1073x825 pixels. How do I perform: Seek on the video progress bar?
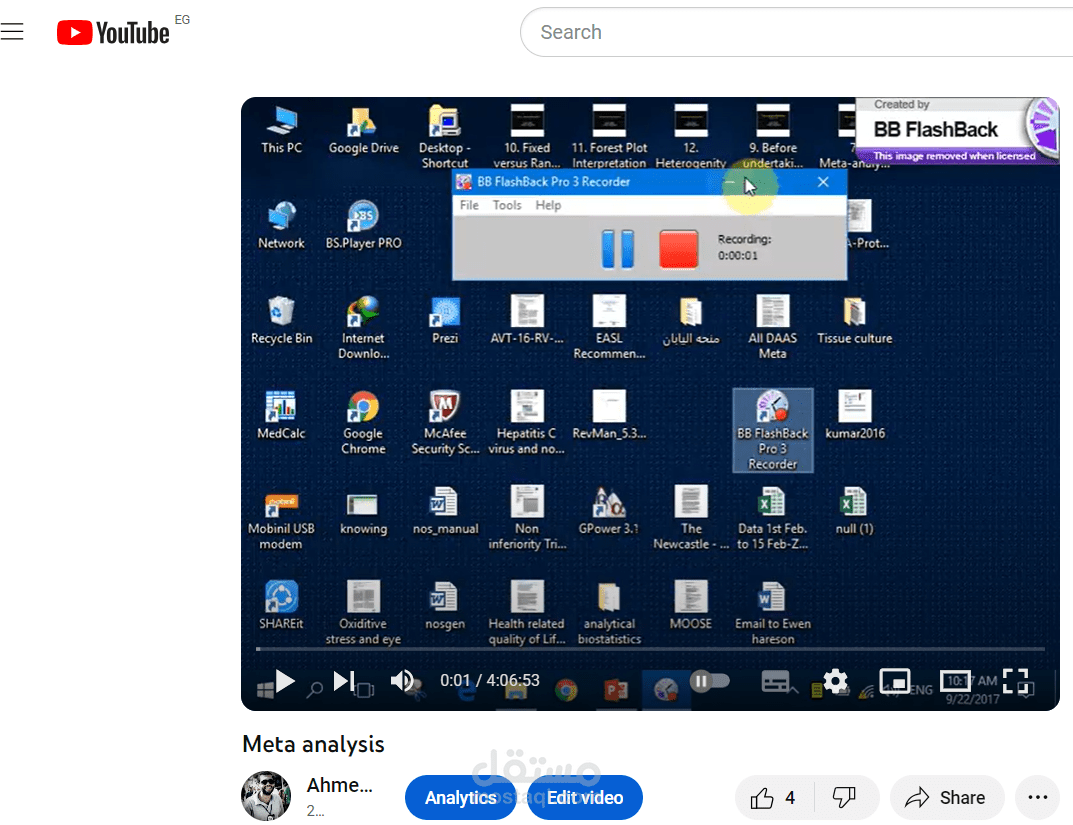tap(650, 648)
